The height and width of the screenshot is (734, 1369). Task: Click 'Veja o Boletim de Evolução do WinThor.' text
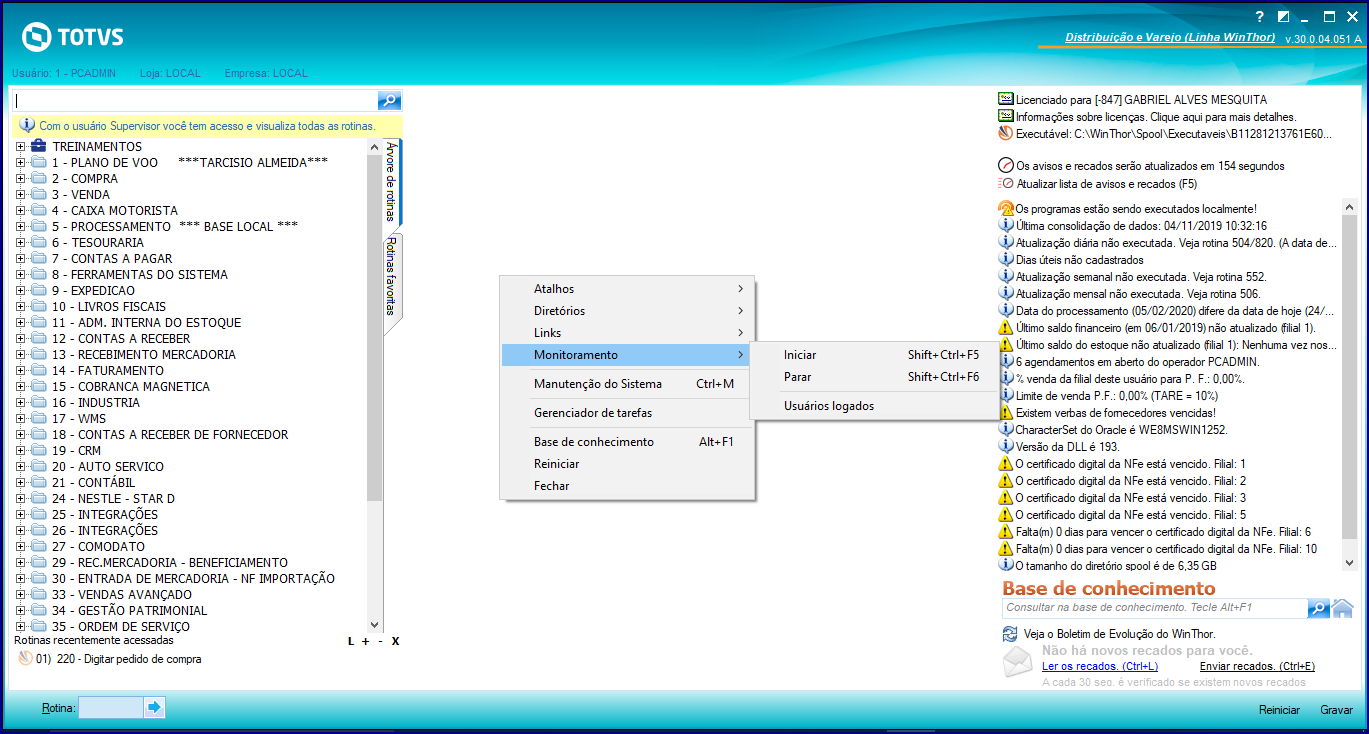pos(1122,634)
